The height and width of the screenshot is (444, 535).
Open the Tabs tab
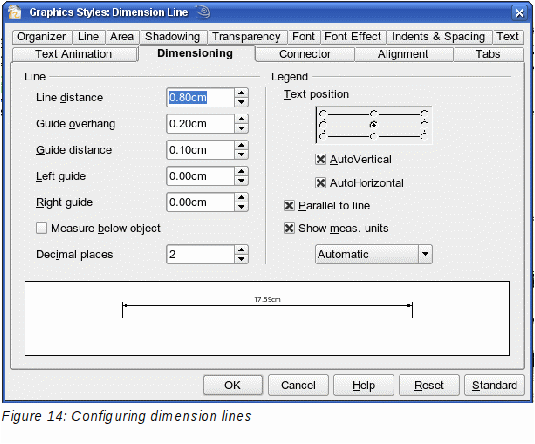tap(488, 54)
